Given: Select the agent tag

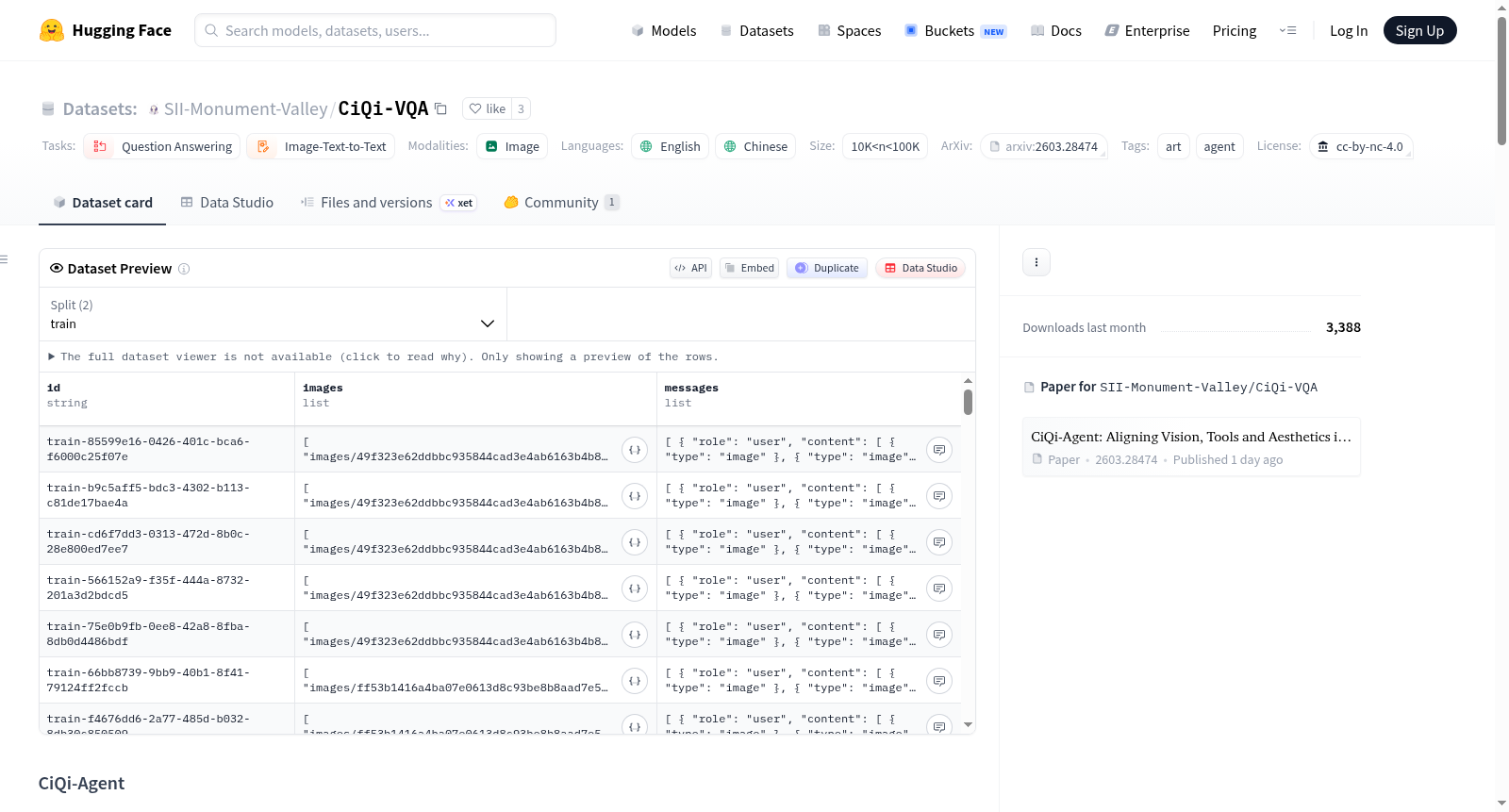Looking at the screenshot, I should (x=1219, y=146).
